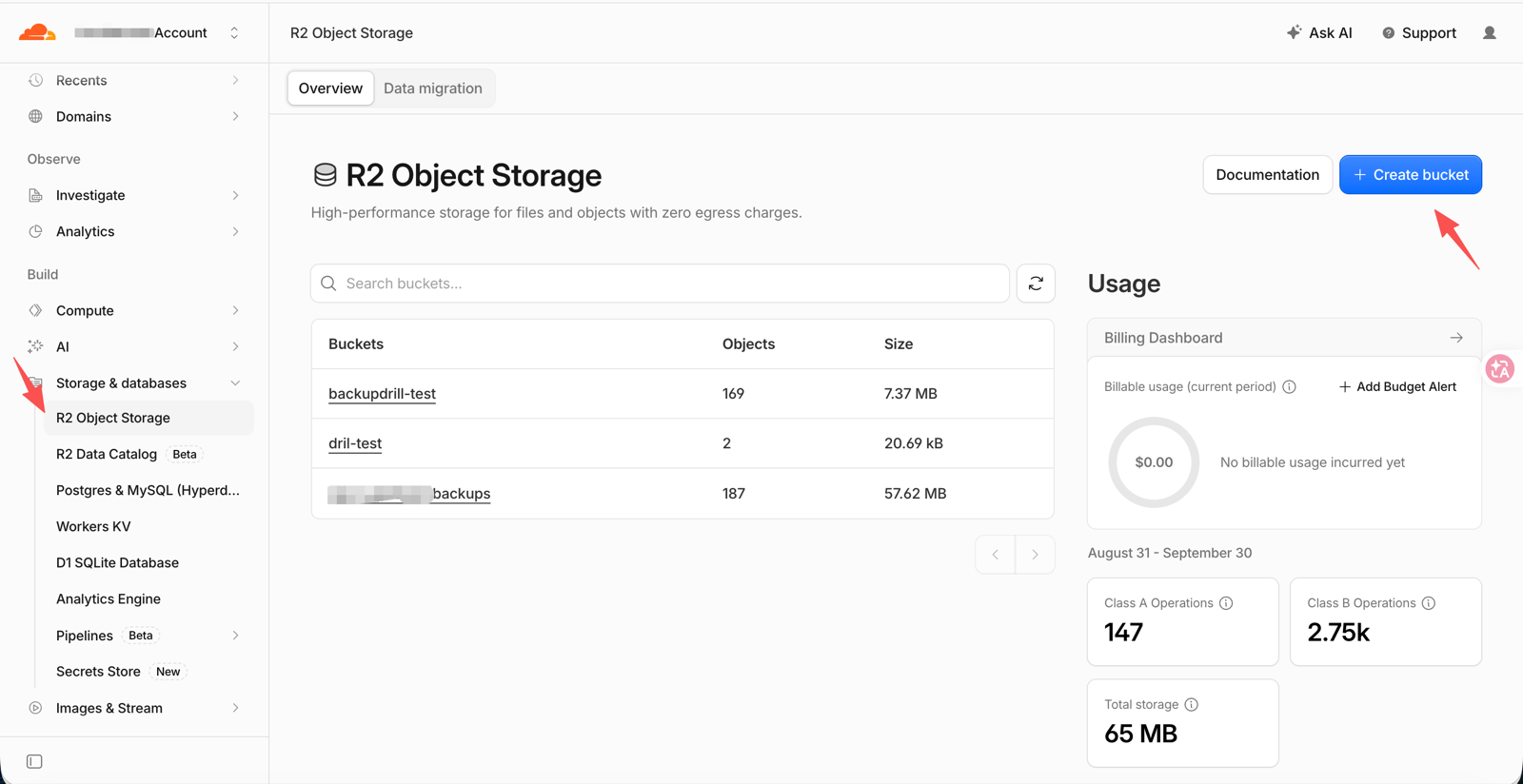Click the Domains globe icon
Image resolution: width=1523 pixels, height=784 pixels.
tap(35, 116)
